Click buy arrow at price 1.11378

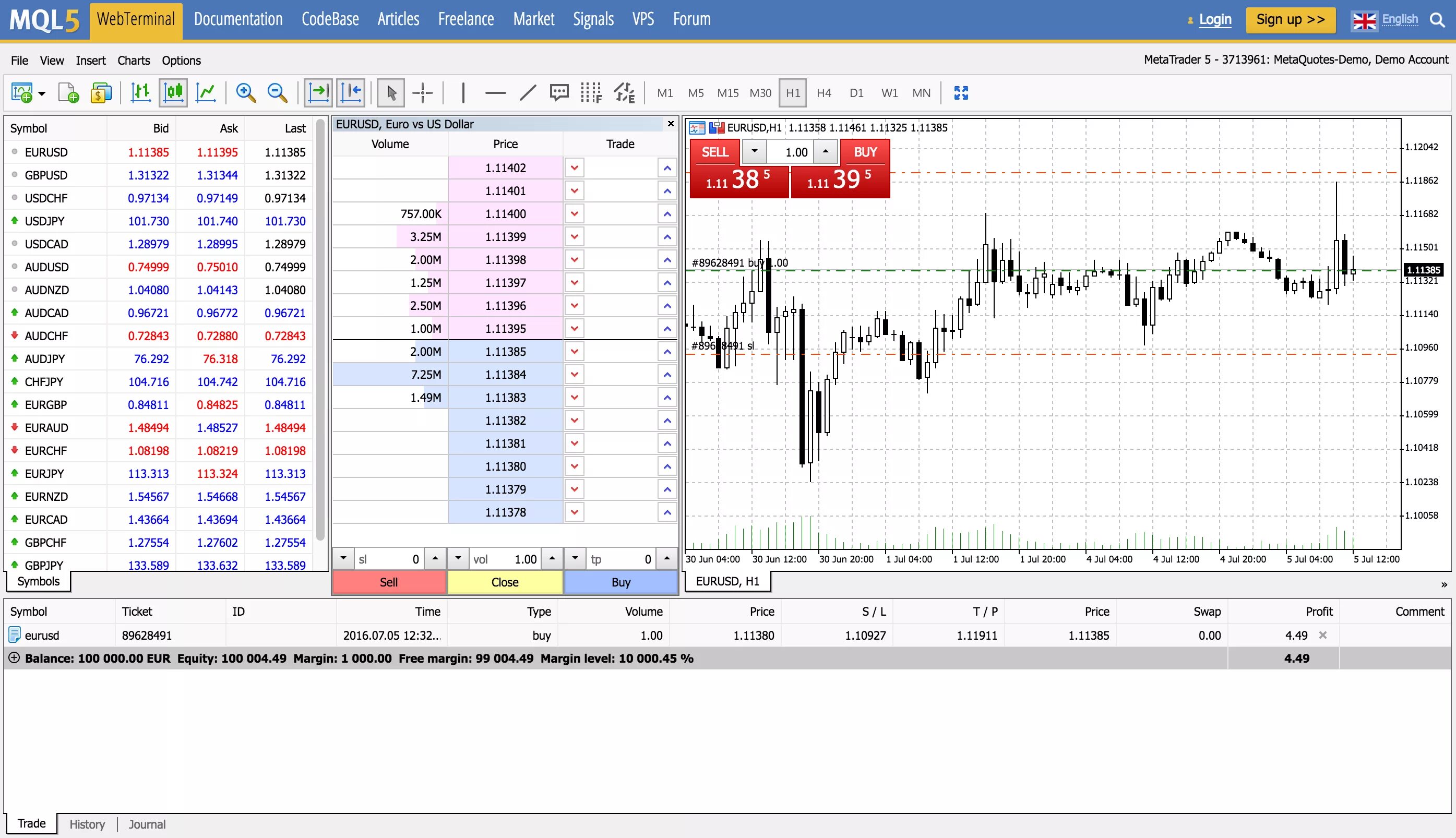(x=667, y=512)
